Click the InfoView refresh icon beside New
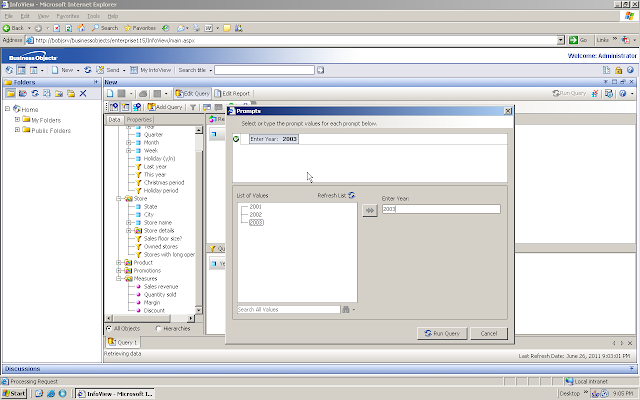Viewport: 640px width, 400px height. [x=87, y=70]
